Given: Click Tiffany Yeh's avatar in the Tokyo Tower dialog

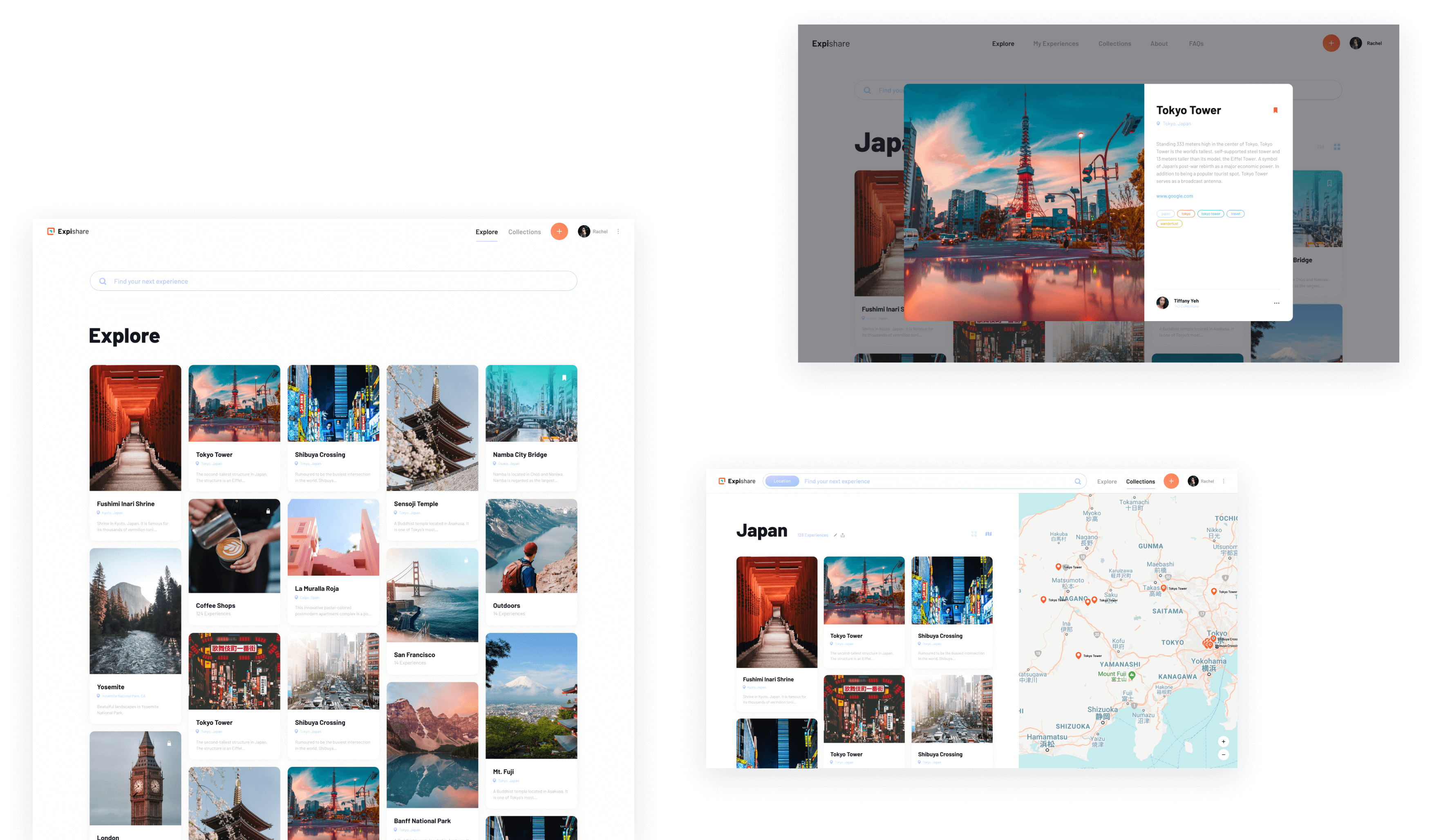Looking at the screenshot, I should click(x=1163, y=303).
